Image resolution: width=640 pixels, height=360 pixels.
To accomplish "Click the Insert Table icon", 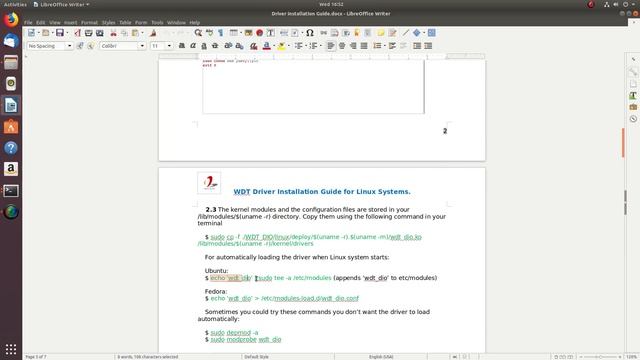I will click(233, 33).
